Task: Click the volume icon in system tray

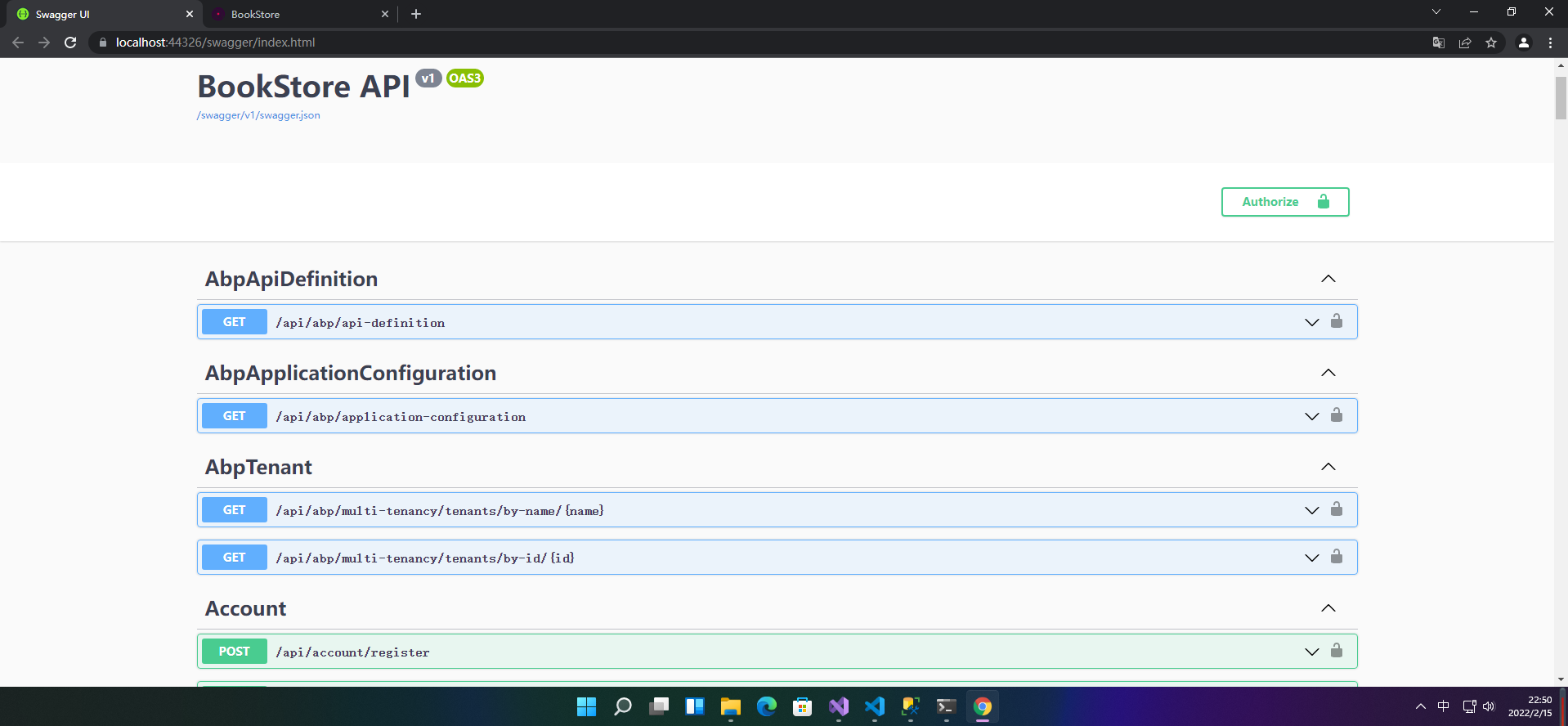Action: click(1489, 706)
